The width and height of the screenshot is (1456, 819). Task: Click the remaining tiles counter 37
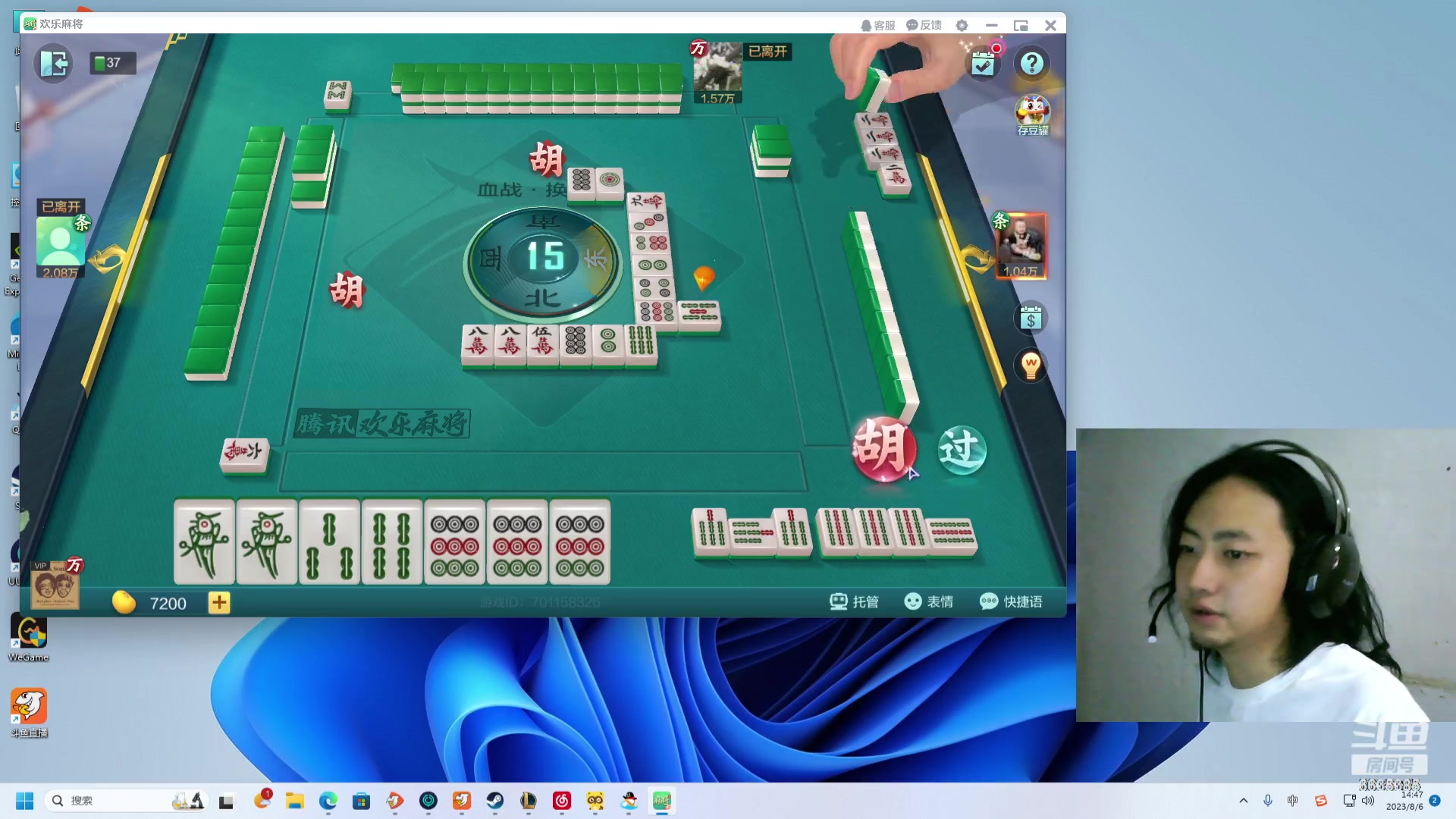click(113, 63)
